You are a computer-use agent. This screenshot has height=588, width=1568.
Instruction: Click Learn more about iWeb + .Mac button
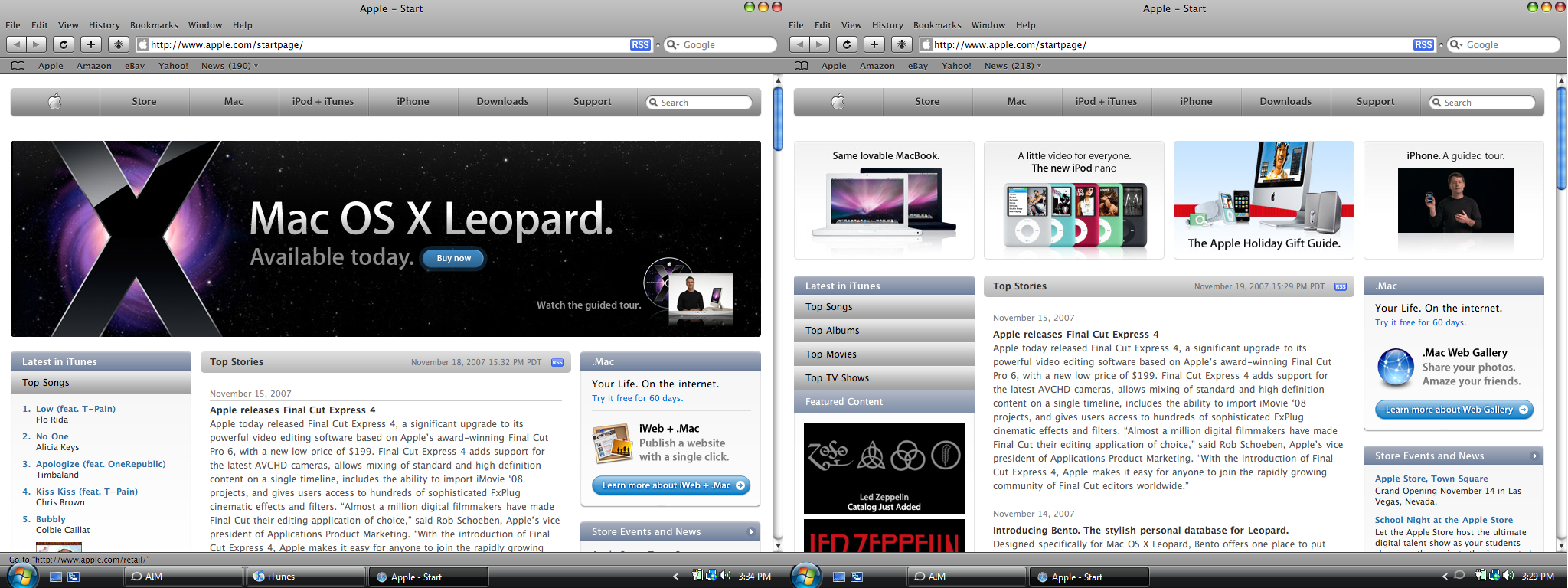click(671, 485)
